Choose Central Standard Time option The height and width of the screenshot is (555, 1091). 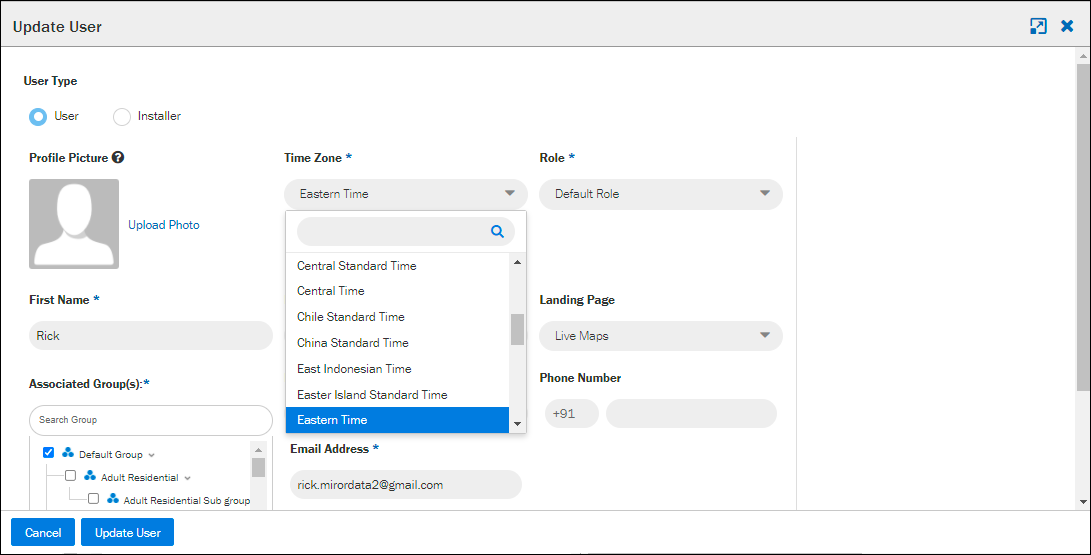click(x=397, y=266)
